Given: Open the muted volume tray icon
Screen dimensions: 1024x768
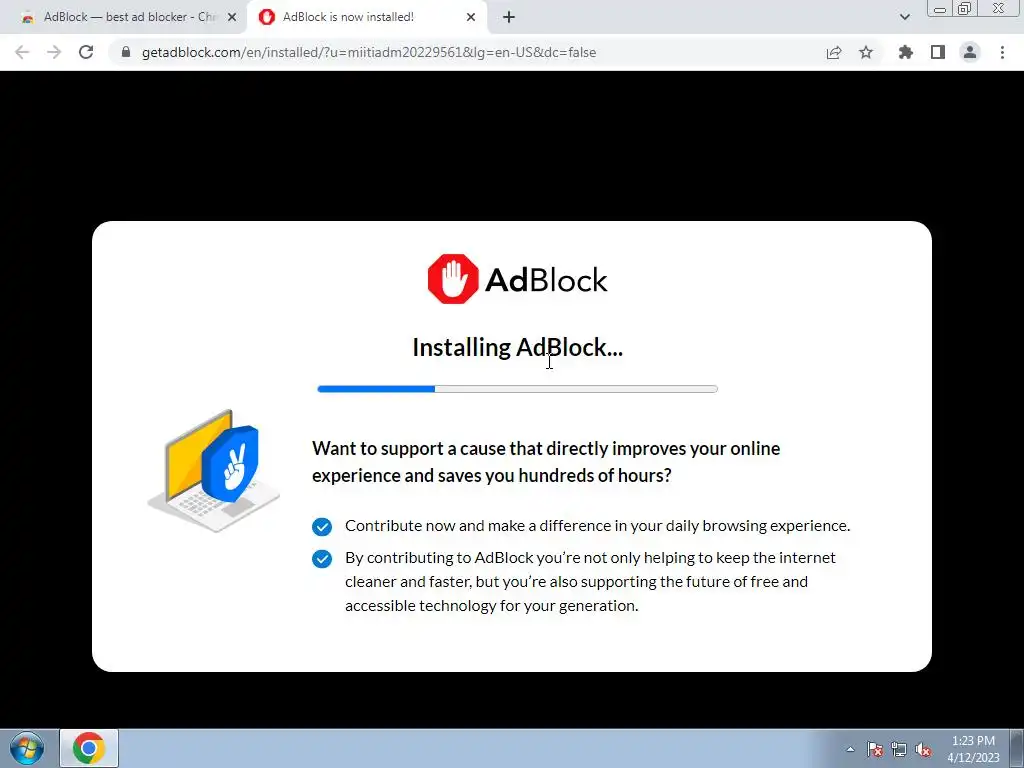Looking at the screenshot, I should pos(923,749).
